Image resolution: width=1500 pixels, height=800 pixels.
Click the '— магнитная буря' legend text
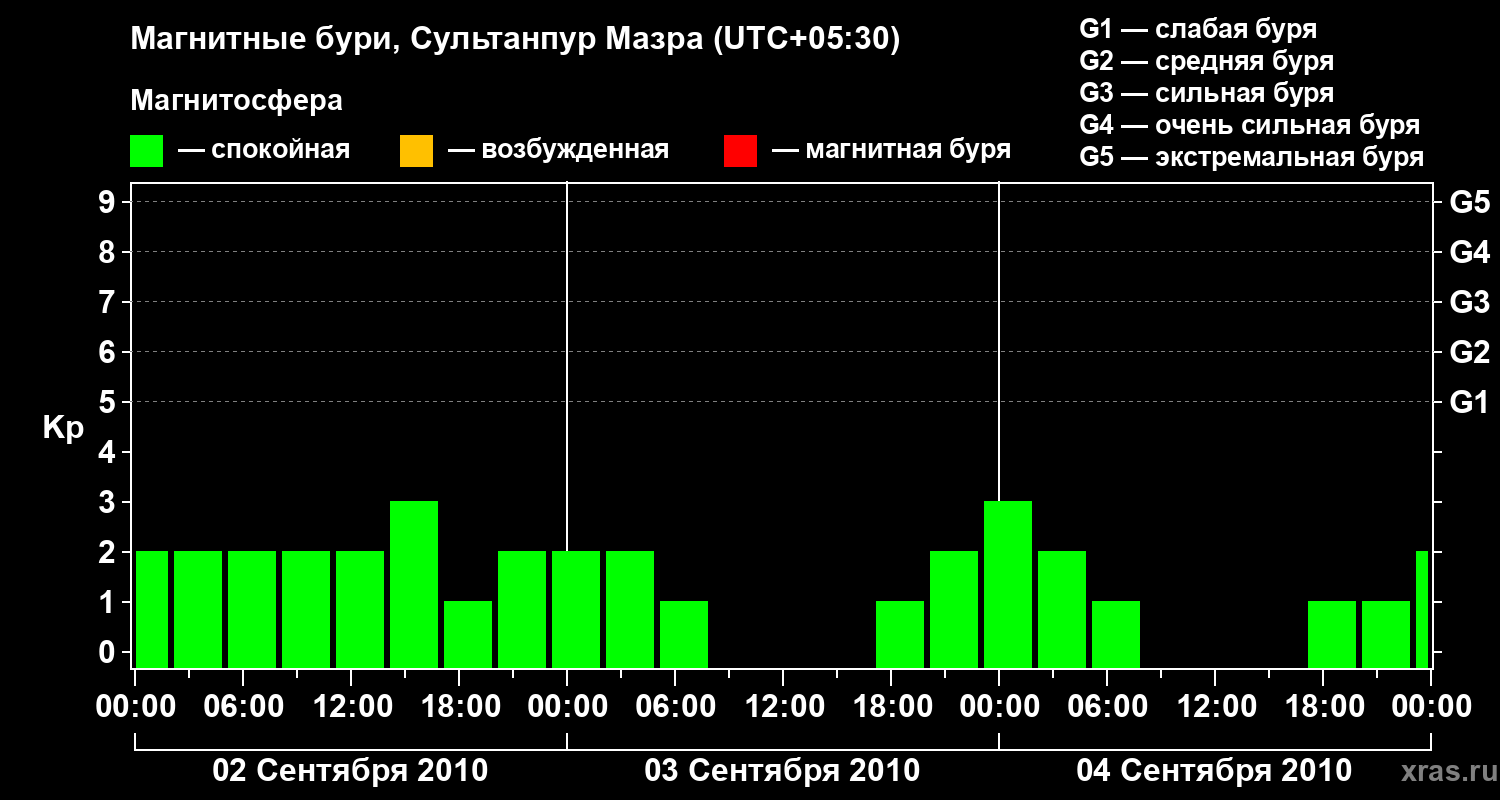[x=891, y=150]
